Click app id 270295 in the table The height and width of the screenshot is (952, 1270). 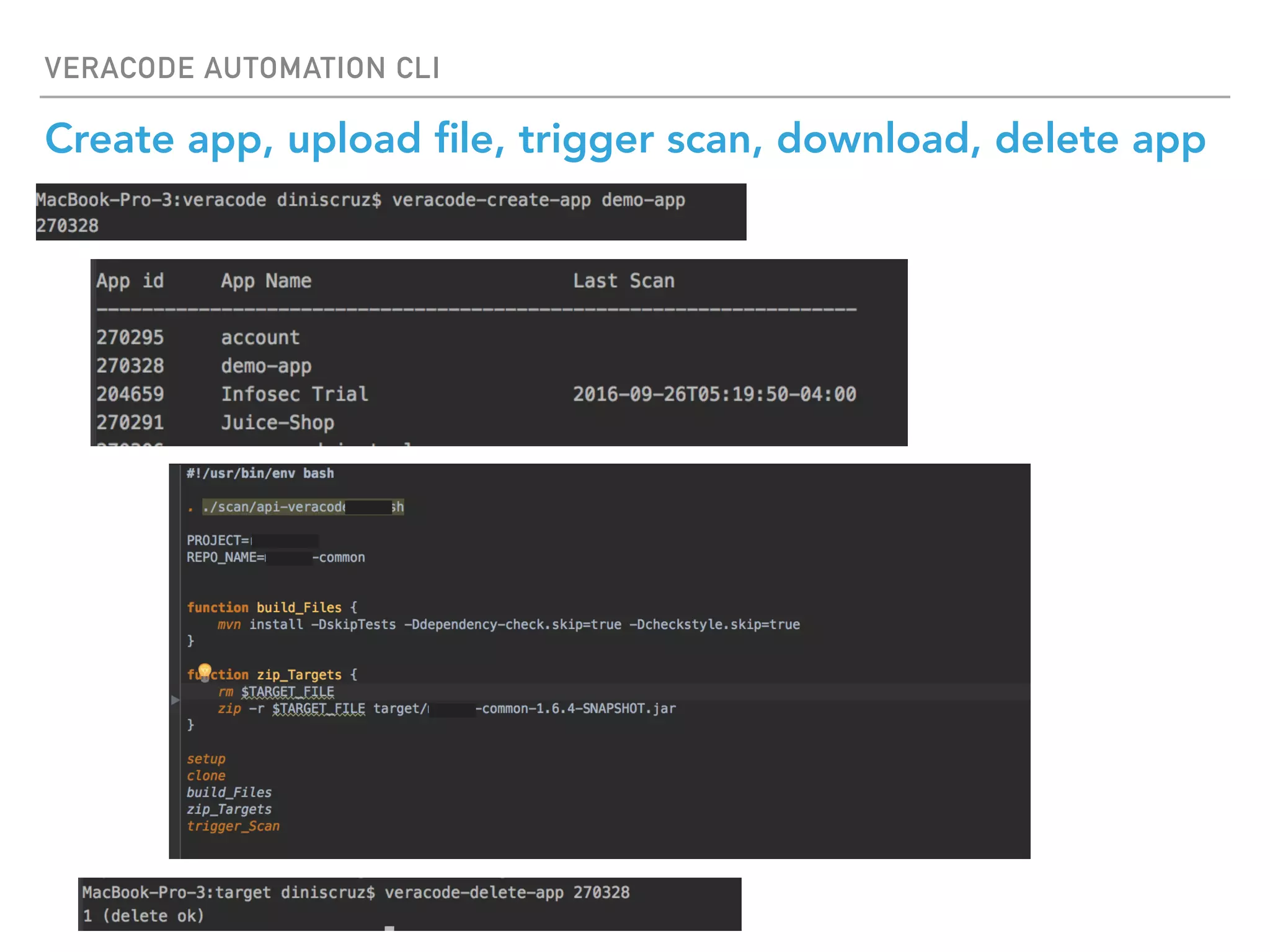(130, 338)
